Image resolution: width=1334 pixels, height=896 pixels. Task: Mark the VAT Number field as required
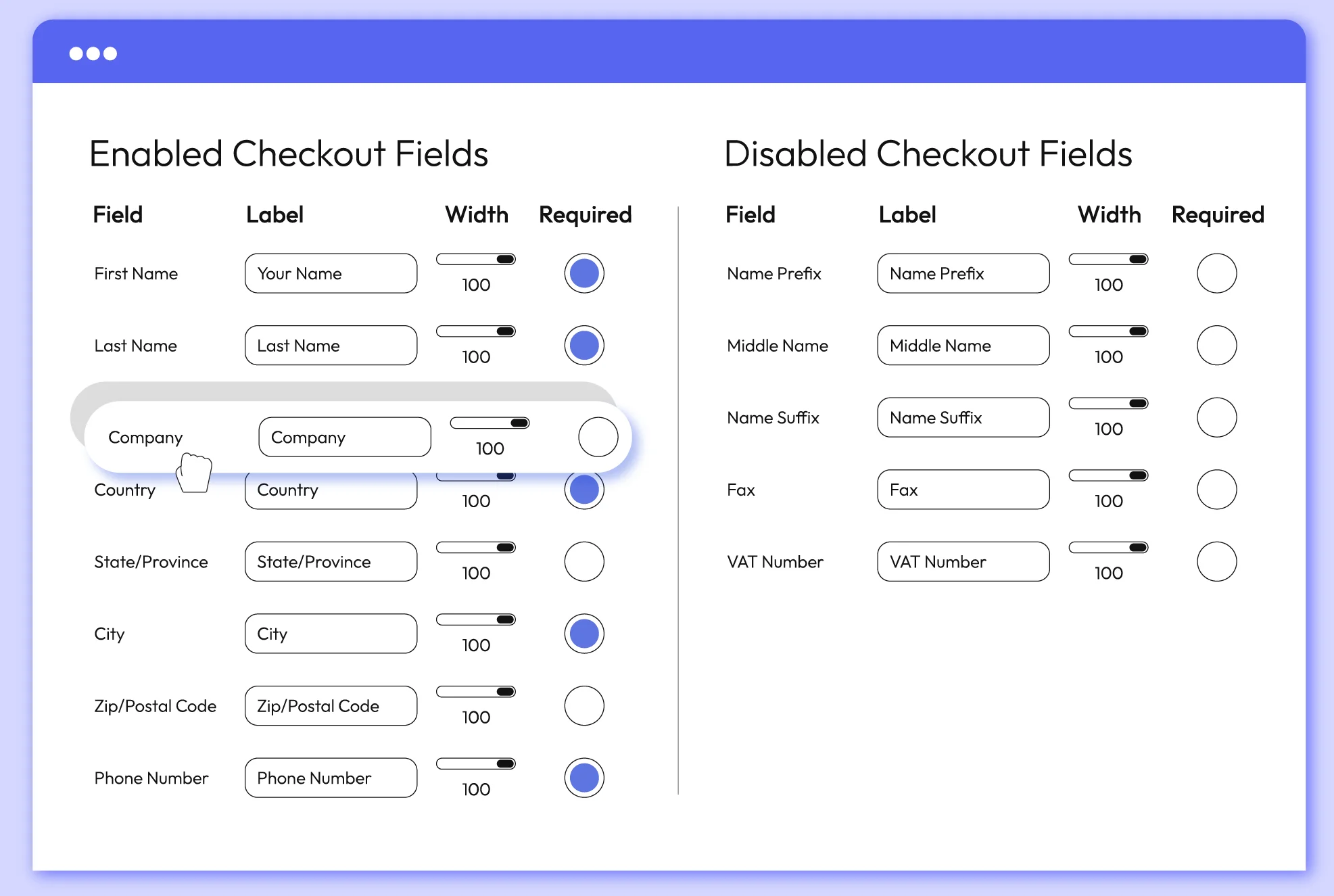click(x=1216, y=561)
